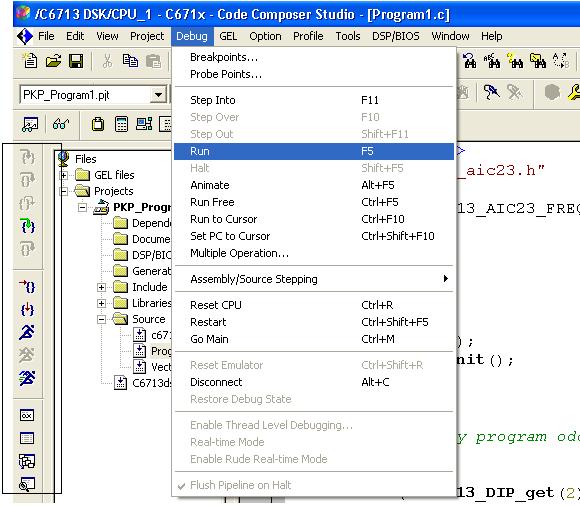The height and width of the screenshot is (506, 580).
Task: Click the A-to-B replace toolbar icon
Action: [x=561, y=61]
